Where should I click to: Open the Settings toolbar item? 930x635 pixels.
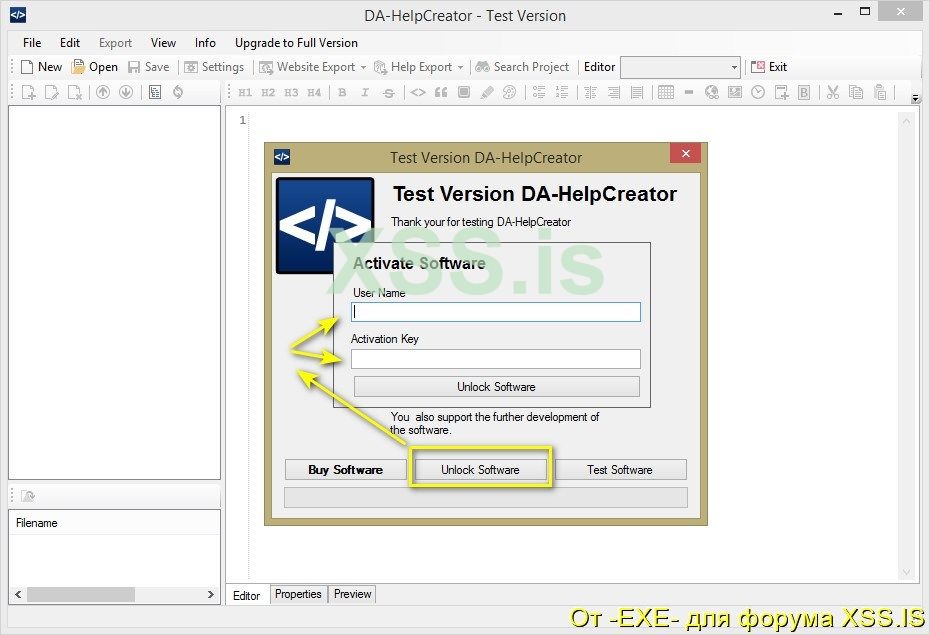214,67
